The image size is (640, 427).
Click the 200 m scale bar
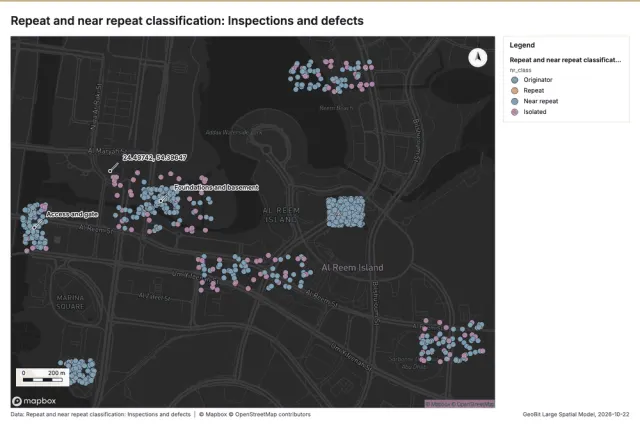pos(42,377)
